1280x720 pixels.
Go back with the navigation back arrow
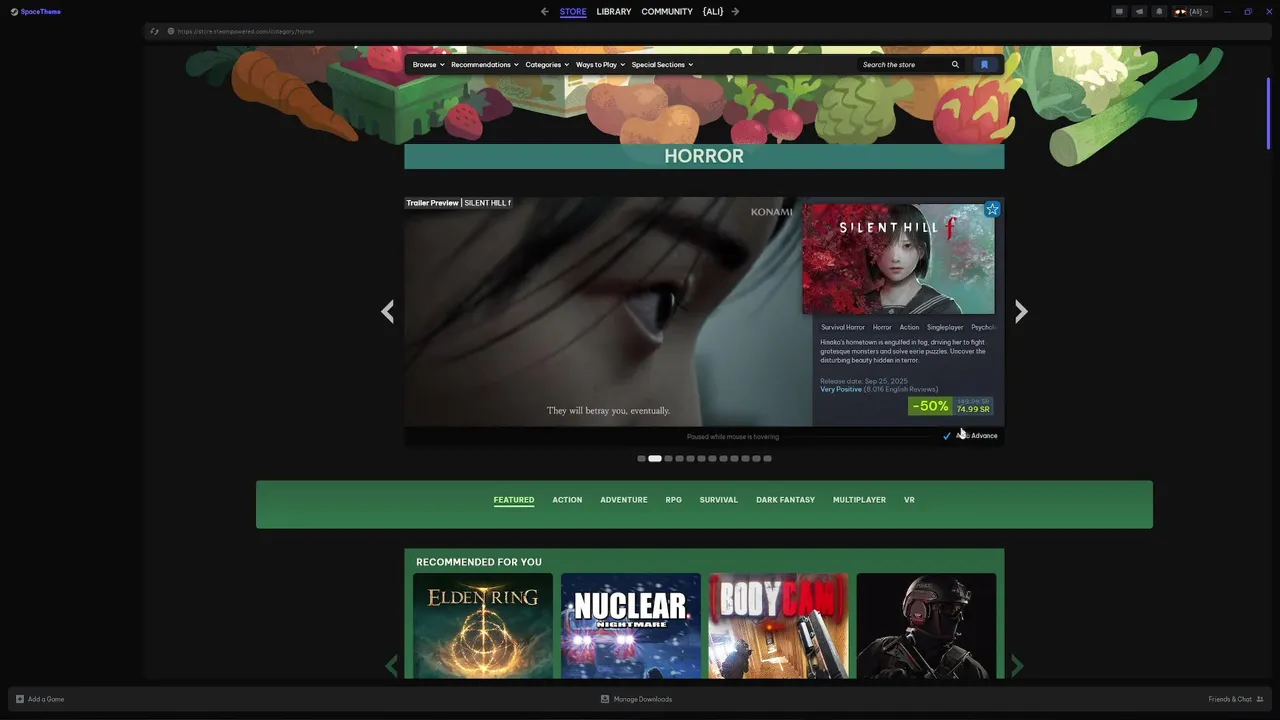pyautogui.click(x=544, y=12)
